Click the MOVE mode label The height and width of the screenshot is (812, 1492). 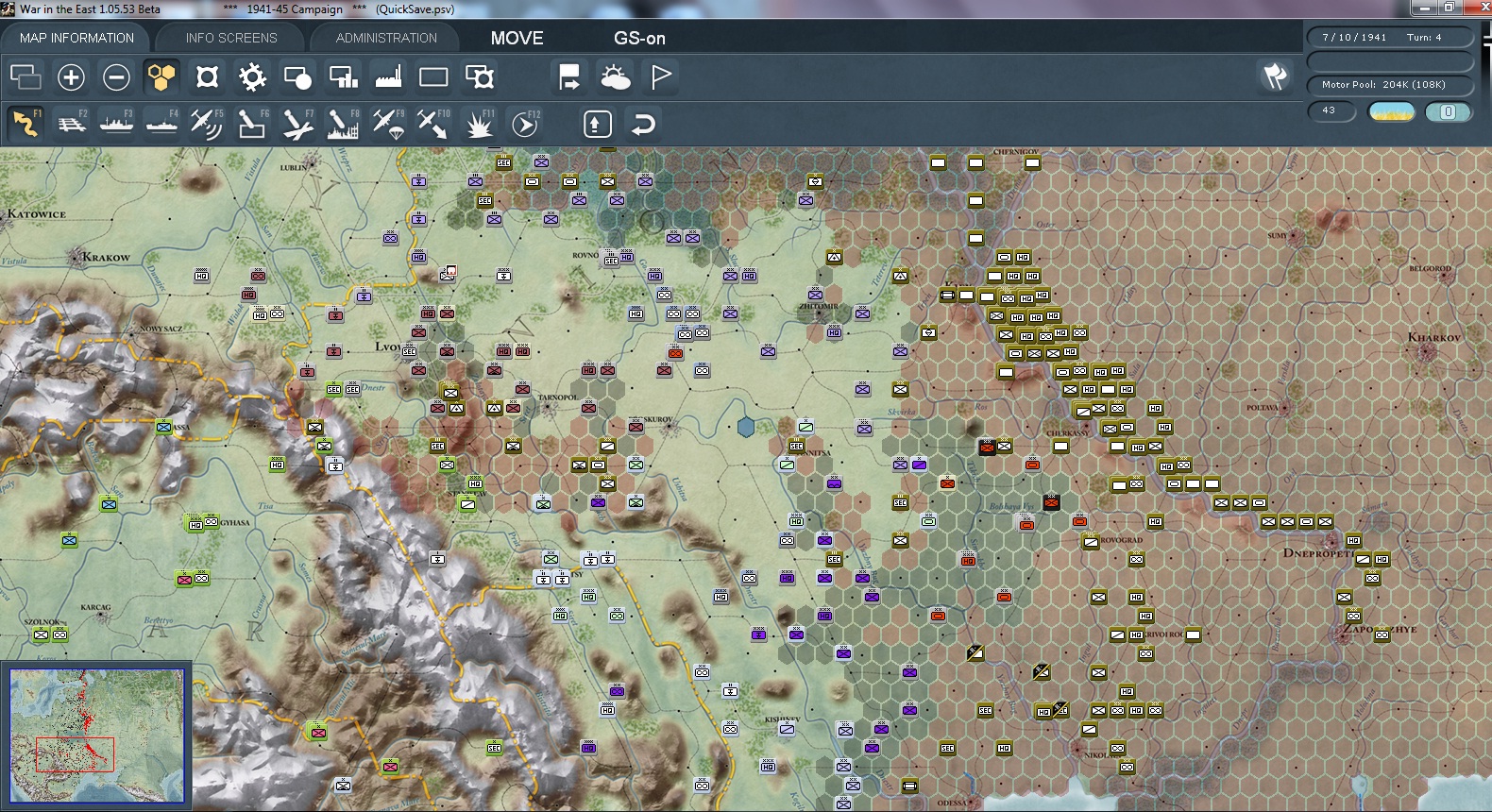(517, 38)
